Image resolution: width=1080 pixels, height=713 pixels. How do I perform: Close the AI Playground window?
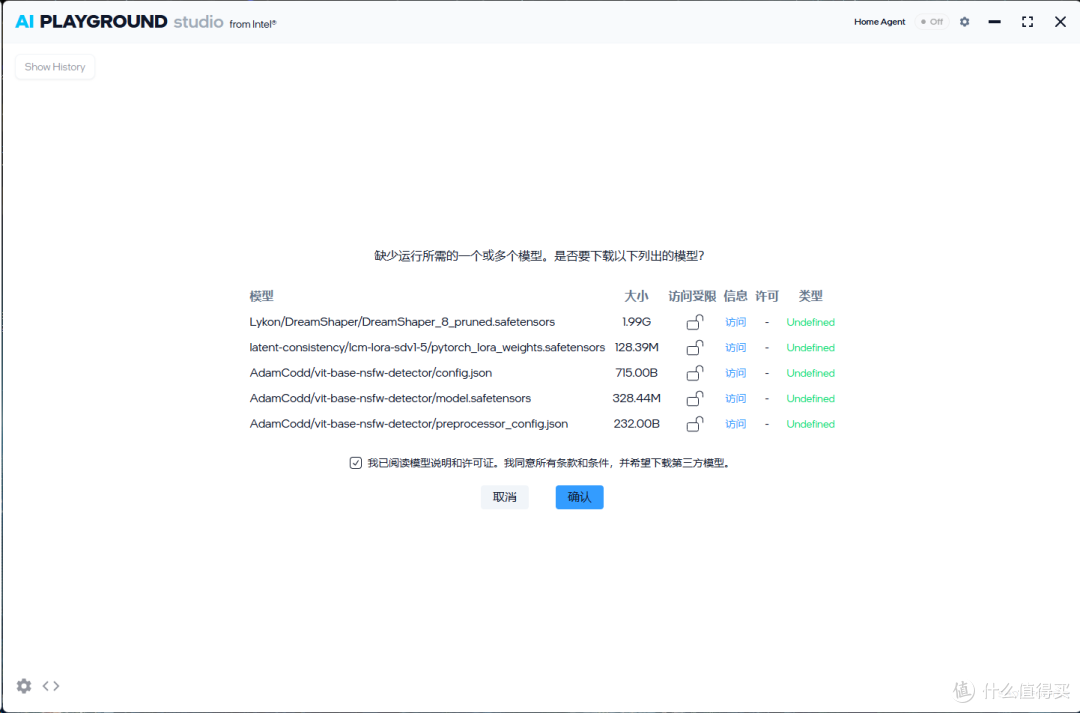pyautogui.click(x=1060, y=22)
